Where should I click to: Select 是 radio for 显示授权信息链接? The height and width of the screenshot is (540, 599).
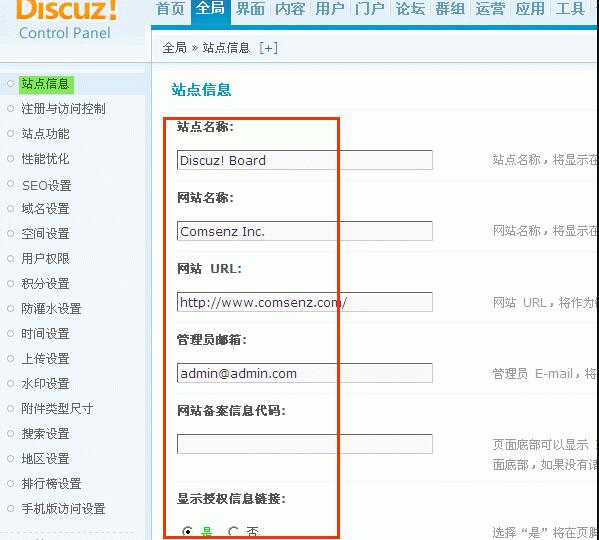188,531
